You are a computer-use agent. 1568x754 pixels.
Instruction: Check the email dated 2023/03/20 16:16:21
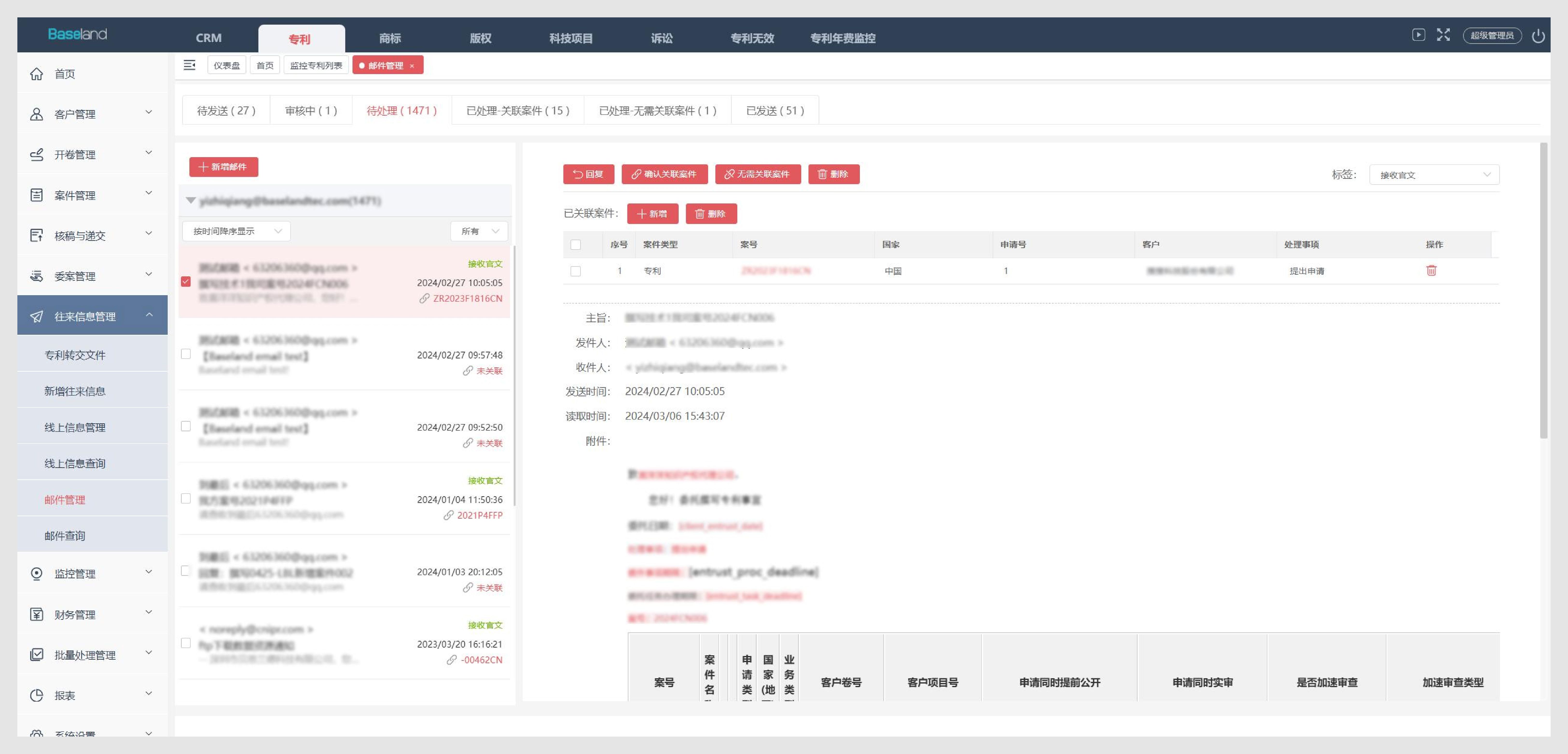(x=186, y=643)
